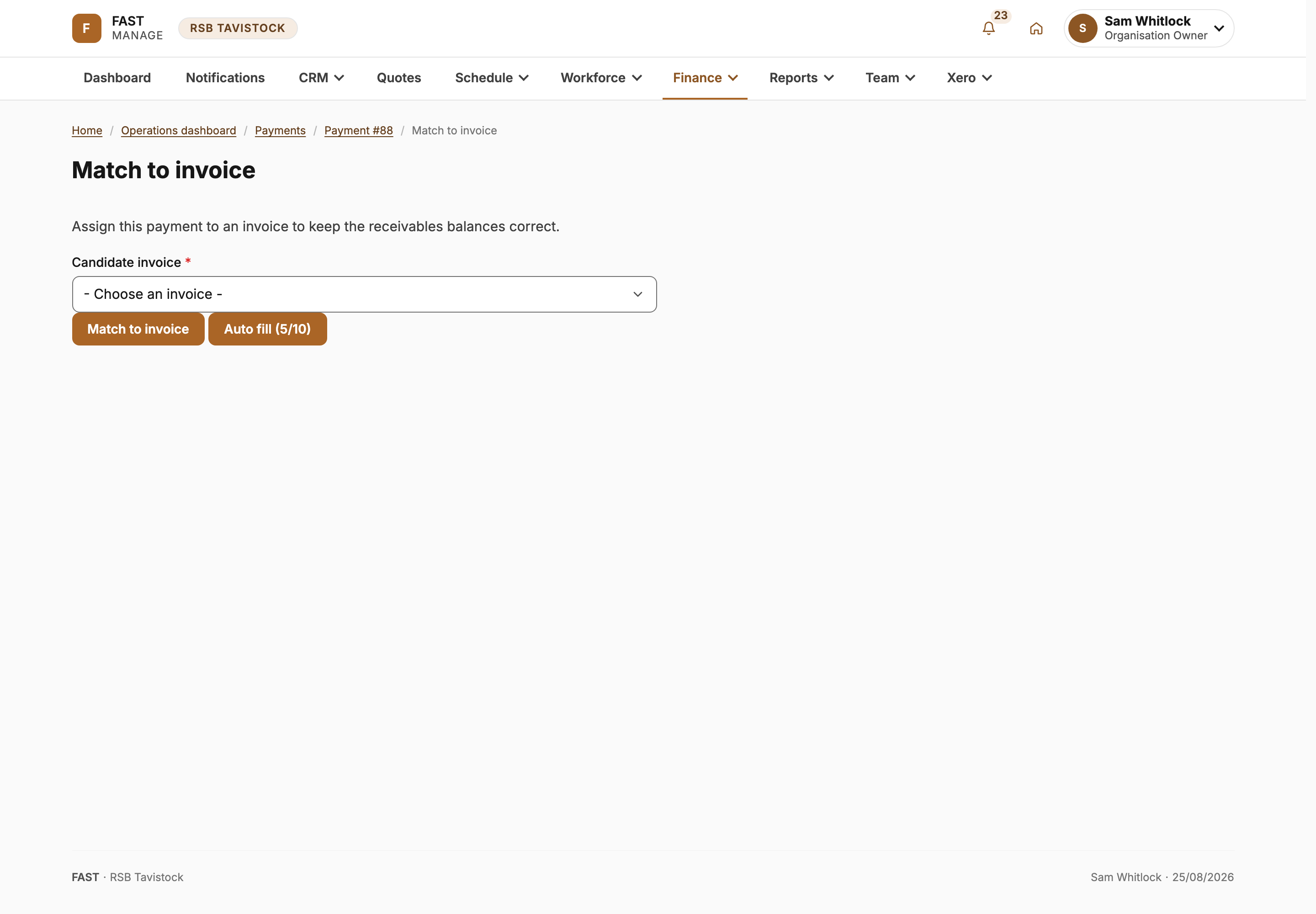Expand the Reports menu
1316x914 pixels.
801,78
